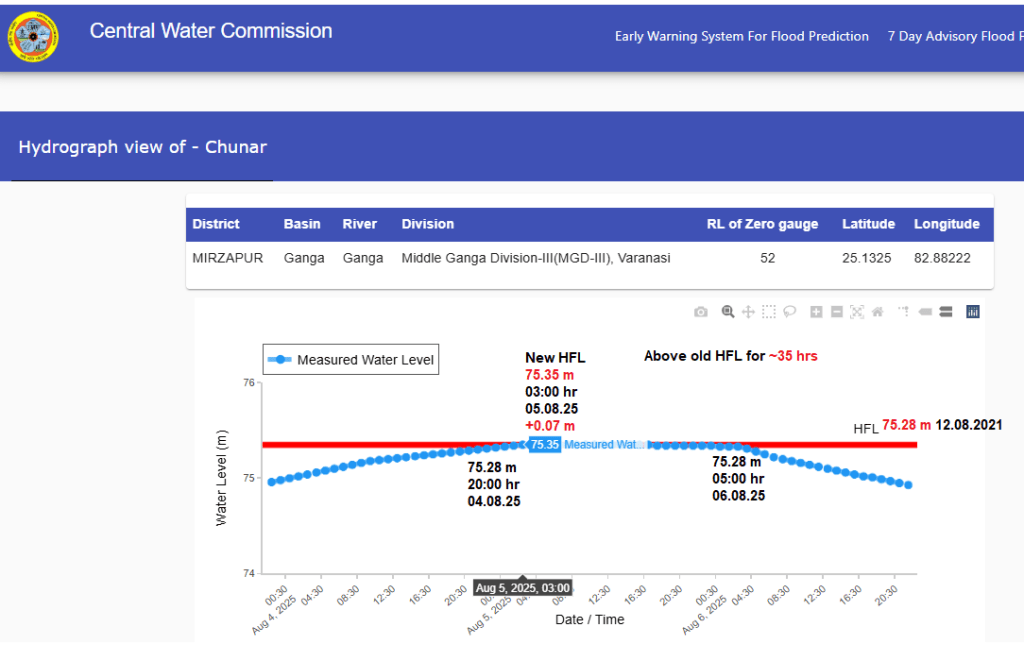Toggle spike lines on chart

tap(904, 312)
